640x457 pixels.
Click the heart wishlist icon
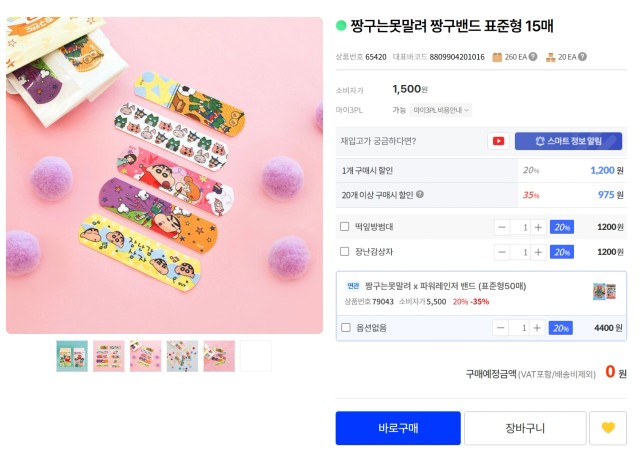[608, 428]
